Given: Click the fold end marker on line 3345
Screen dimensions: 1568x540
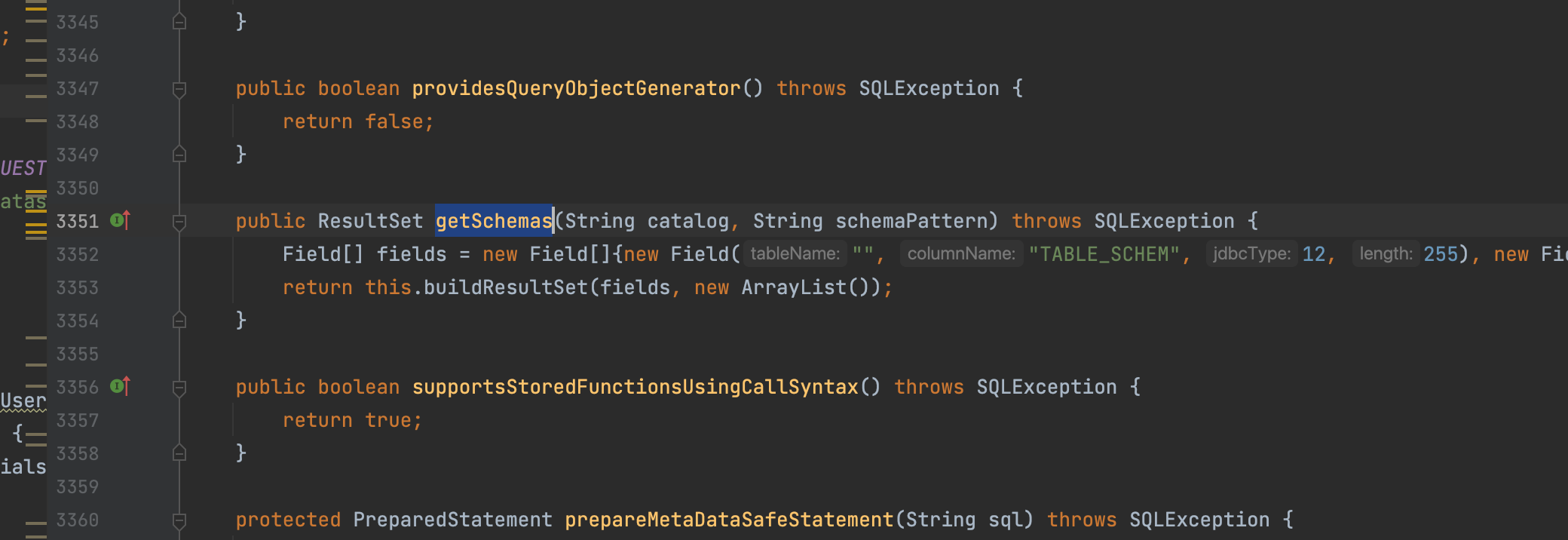Looking at the screenshot, I should pyautogui.click(x=179, y=21).
